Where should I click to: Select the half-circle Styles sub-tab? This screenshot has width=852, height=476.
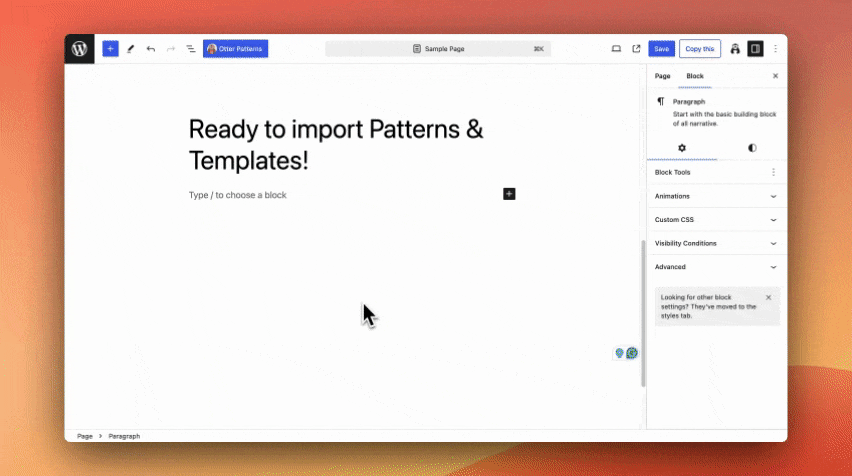pos(752,148)
